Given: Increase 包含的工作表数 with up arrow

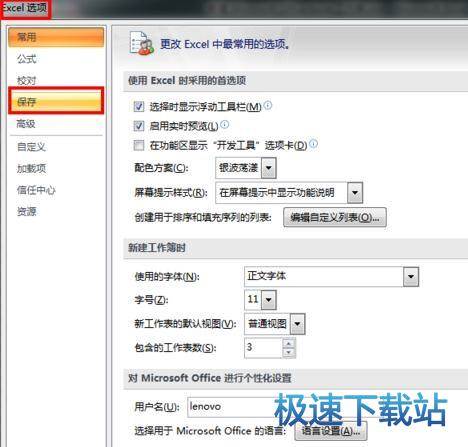Looking at the screenshot, I should pos(289,343).
